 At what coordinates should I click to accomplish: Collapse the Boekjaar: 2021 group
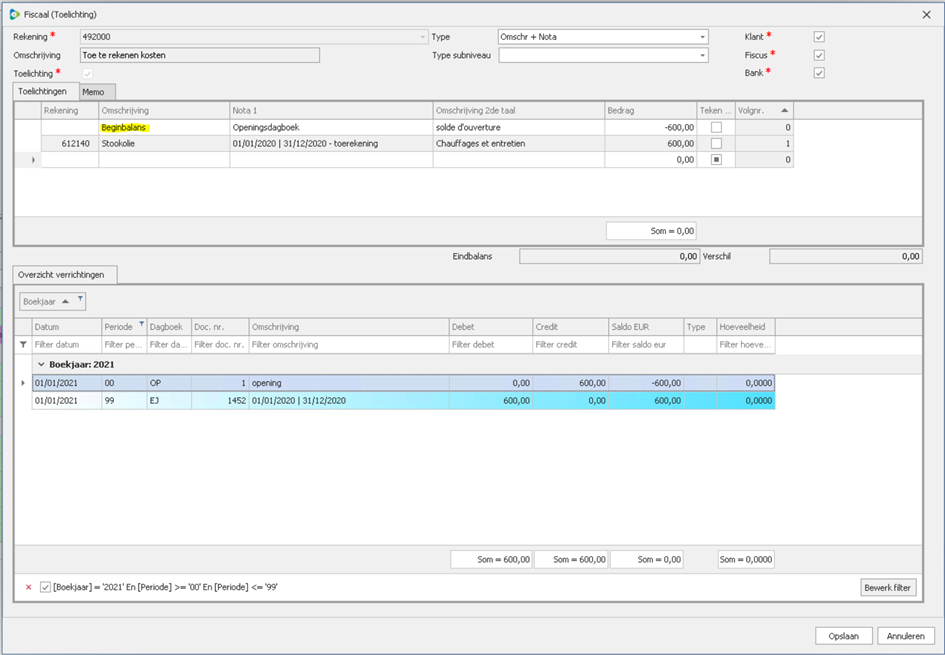point(41,365)
